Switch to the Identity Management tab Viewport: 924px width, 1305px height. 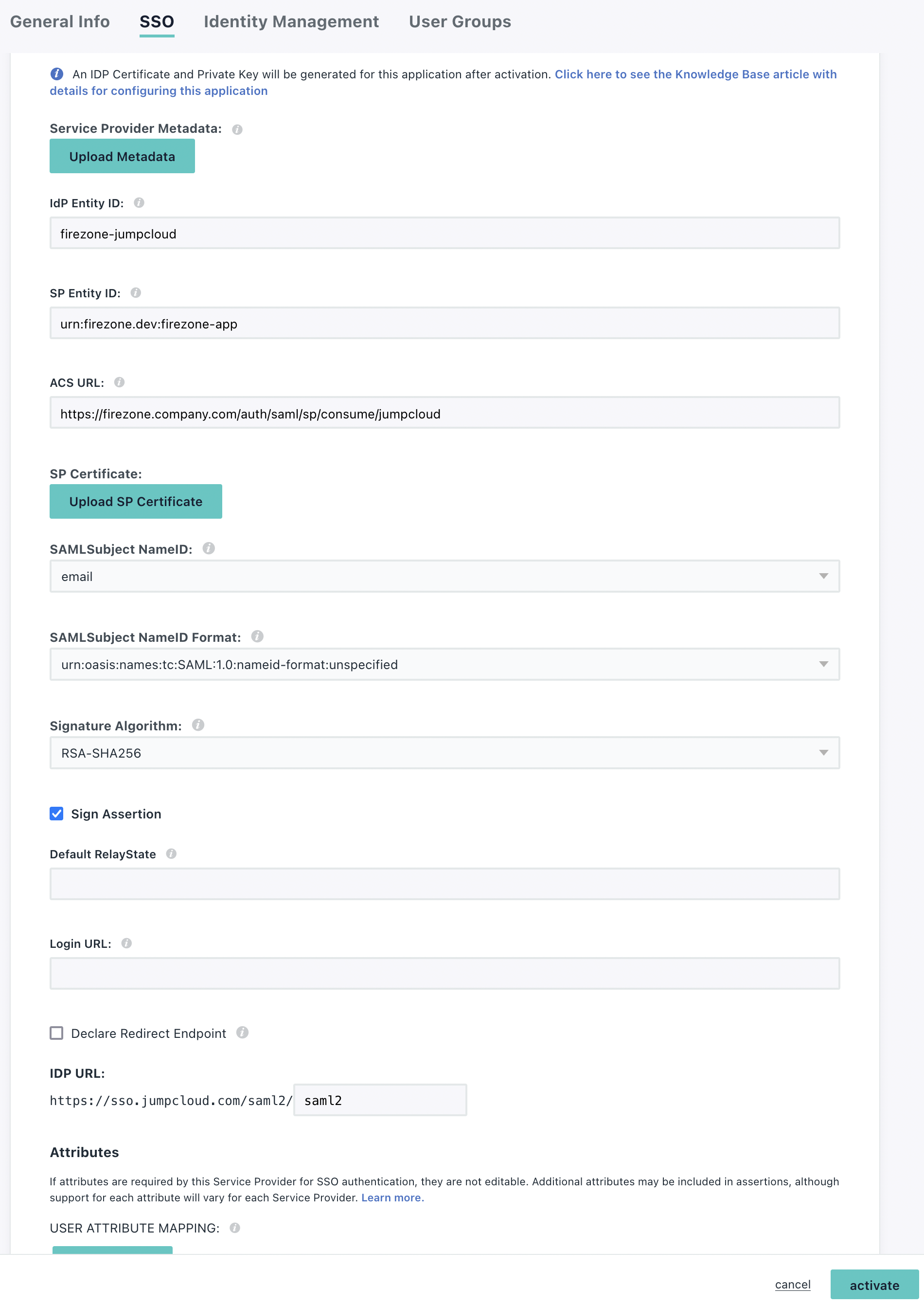[x=291, y=21]
